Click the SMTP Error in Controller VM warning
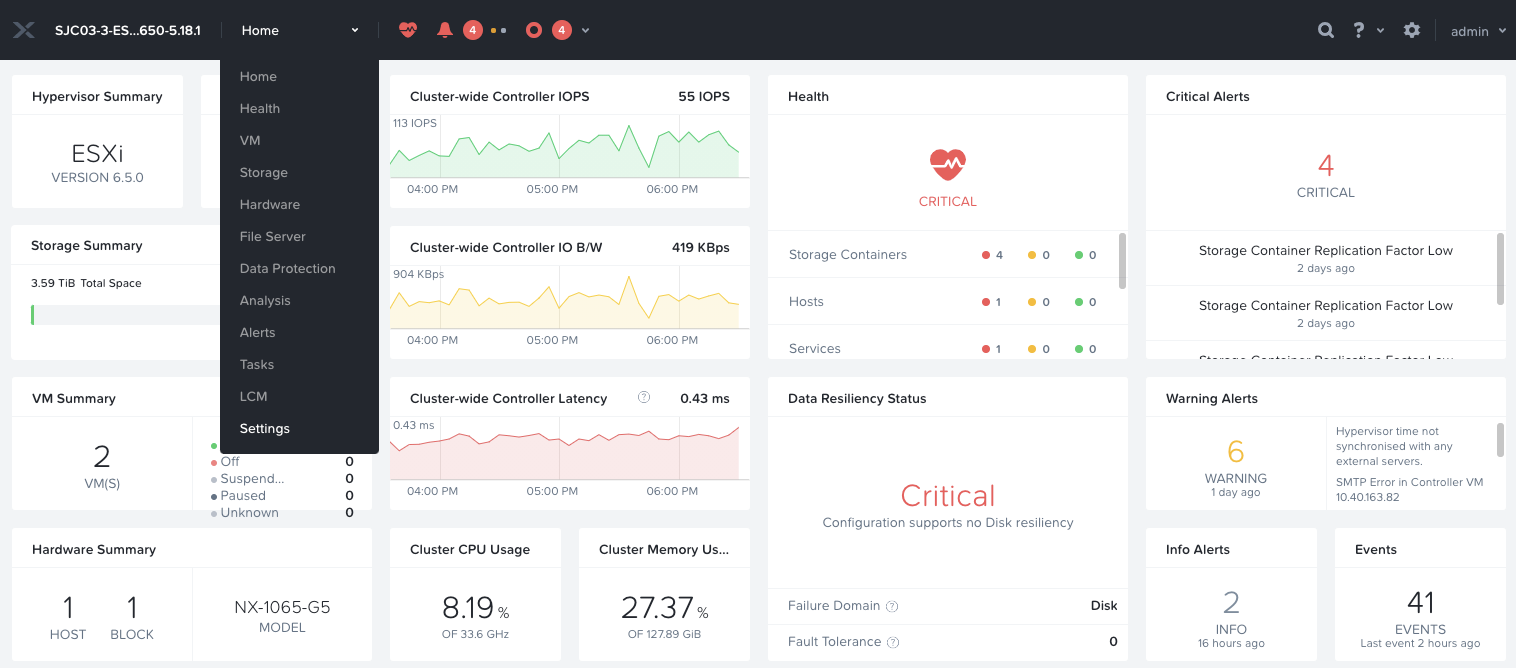This screenshot has width=1516, height=668. pos(1409,489)
